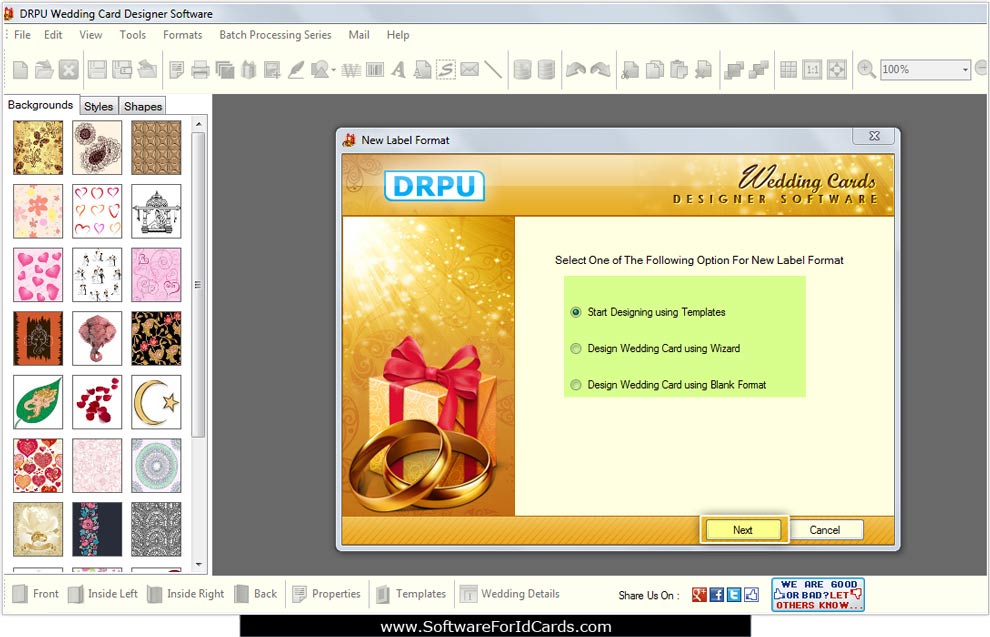Click the dashed-box S signature icon
990x637 pixels.
(x=446, y=69)
